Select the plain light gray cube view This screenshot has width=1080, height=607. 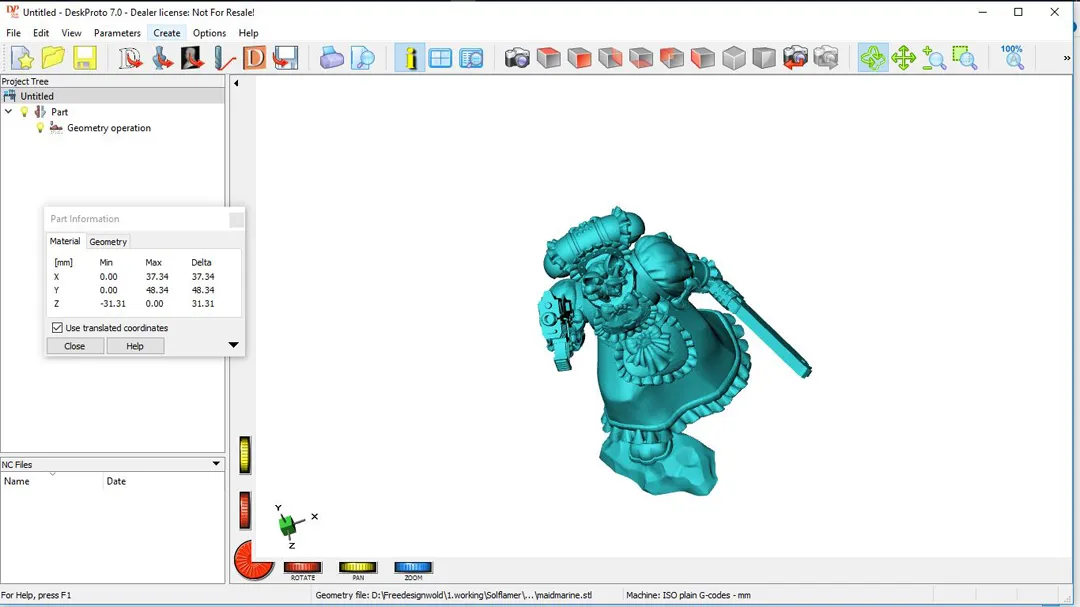[734, 58]
